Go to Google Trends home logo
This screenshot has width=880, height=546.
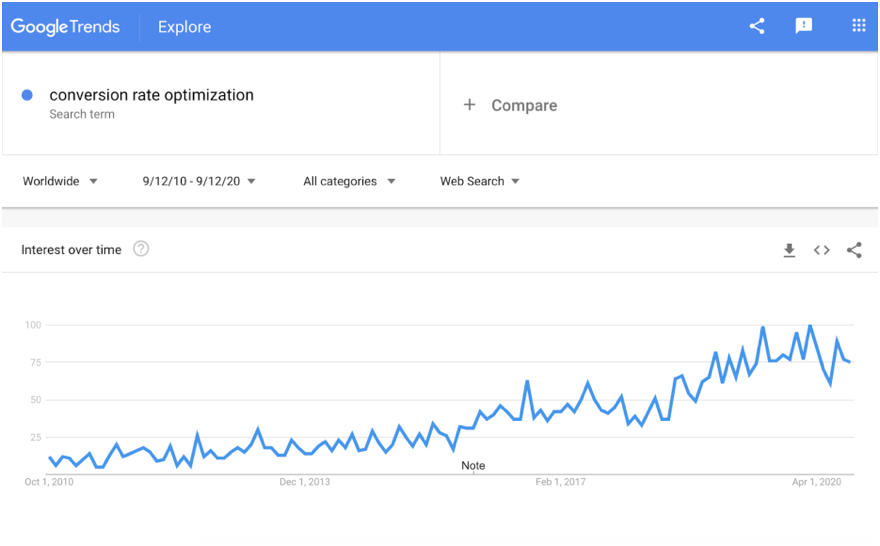(x=66, y=27)
